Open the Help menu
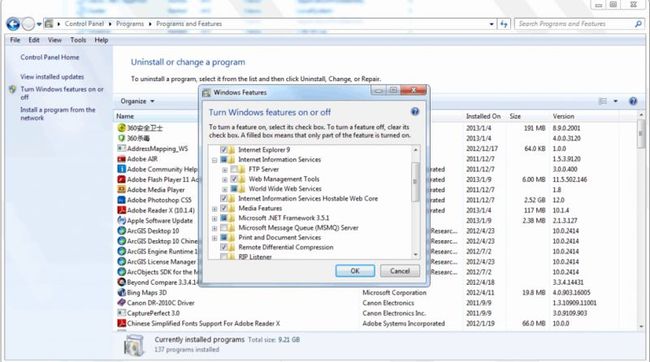The image size is (650, 362). (101, 40)
